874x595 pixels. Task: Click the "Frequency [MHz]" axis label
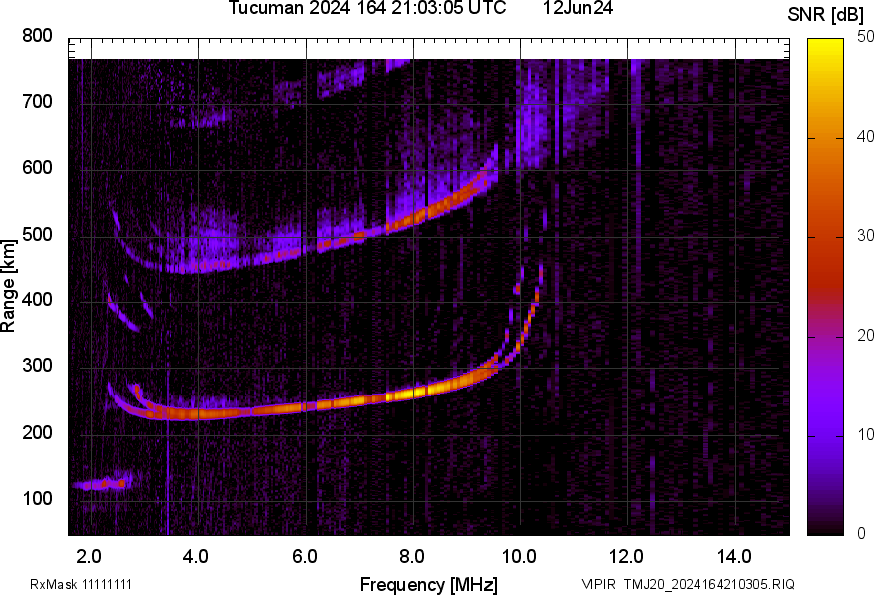point(429,584)
